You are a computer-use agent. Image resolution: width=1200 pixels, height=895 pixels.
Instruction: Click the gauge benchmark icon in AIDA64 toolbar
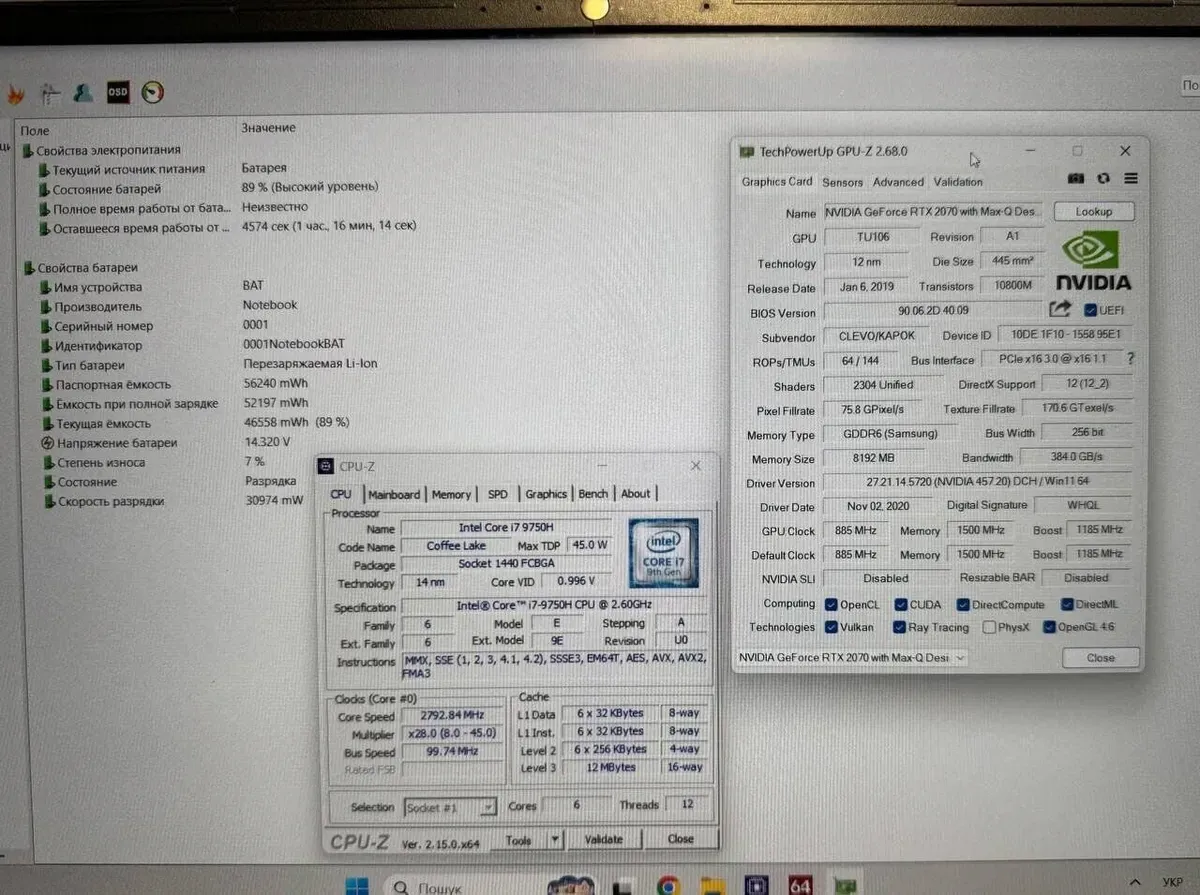click(152, 93)
